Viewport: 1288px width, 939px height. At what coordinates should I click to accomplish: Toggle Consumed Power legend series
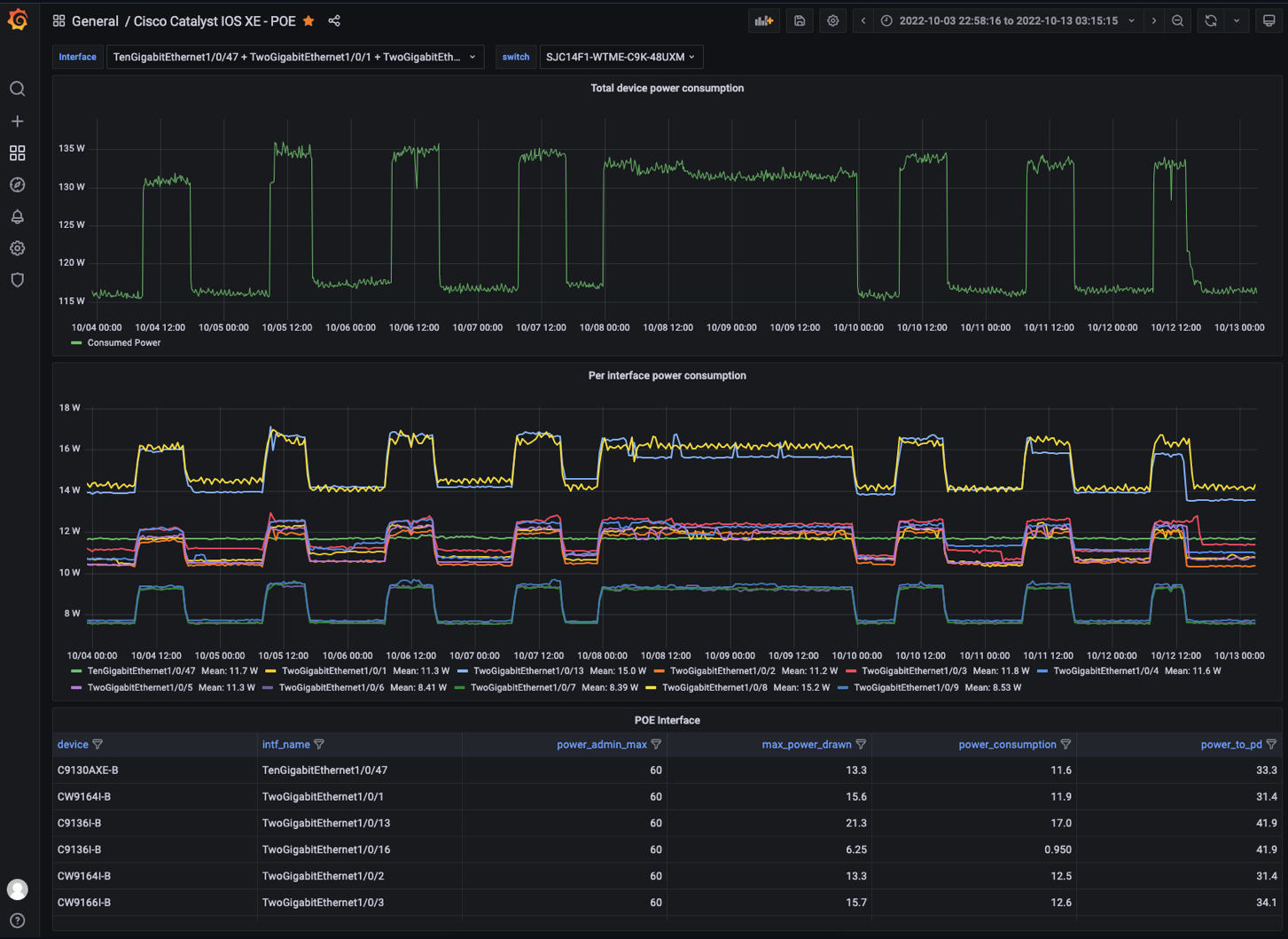[x=123, y=342]
